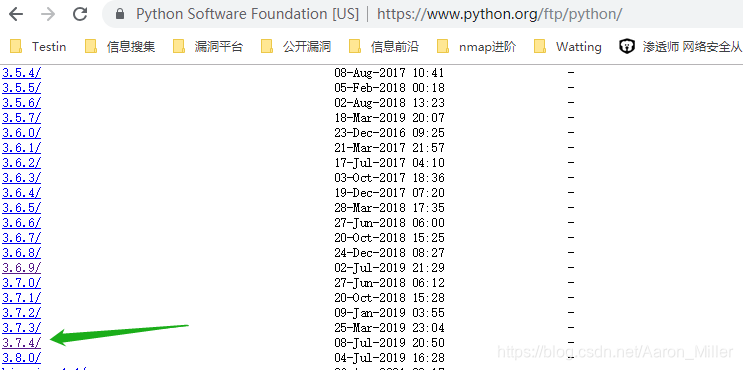Click the date 05-Feb-2018 00:18
This screenshot has width=743, height=370.
point(389,88)
